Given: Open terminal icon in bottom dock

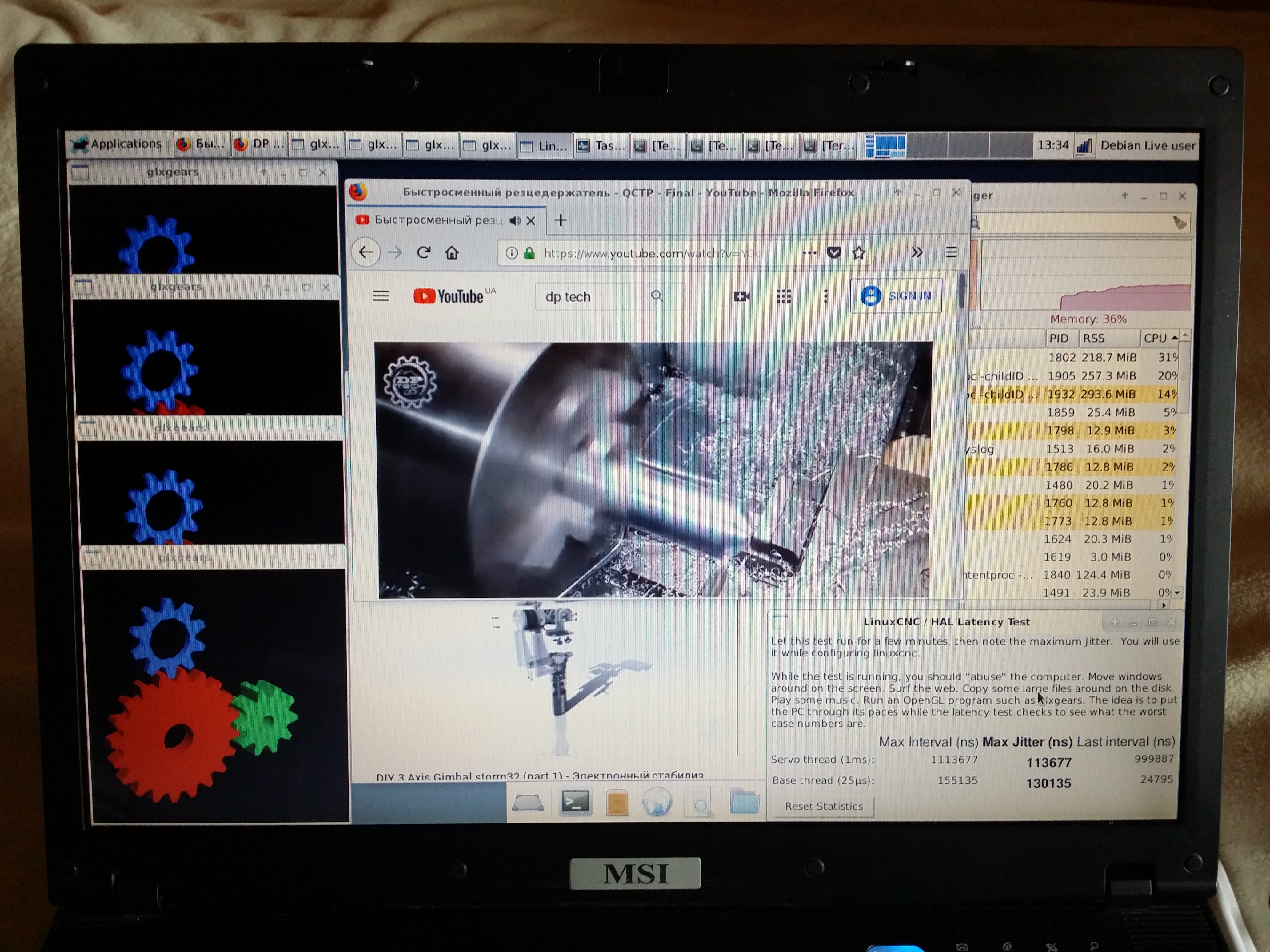Looking at the screenshot, I should click(575, 802).
